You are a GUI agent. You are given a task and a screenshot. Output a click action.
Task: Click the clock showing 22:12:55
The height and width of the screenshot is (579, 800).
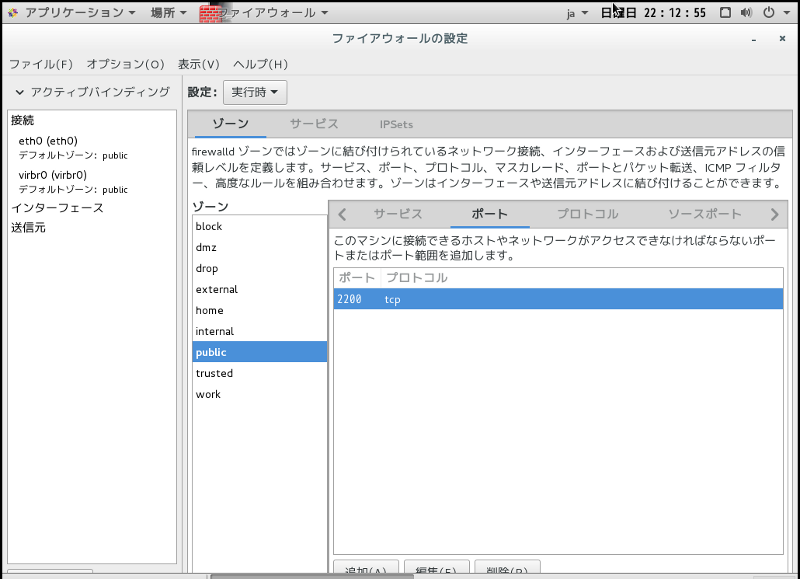point(653,13)
